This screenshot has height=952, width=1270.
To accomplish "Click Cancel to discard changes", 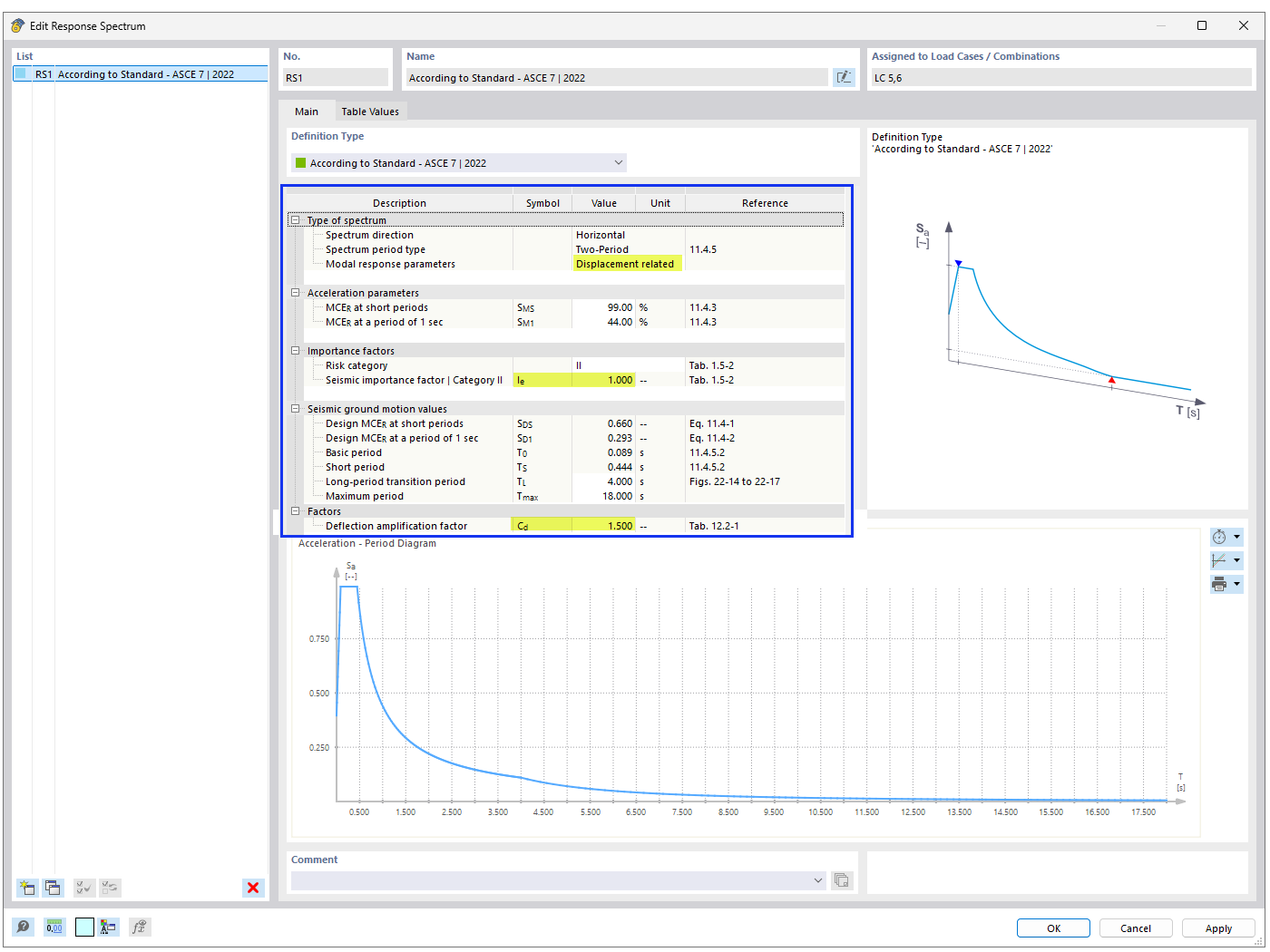I will point(1136,928).
